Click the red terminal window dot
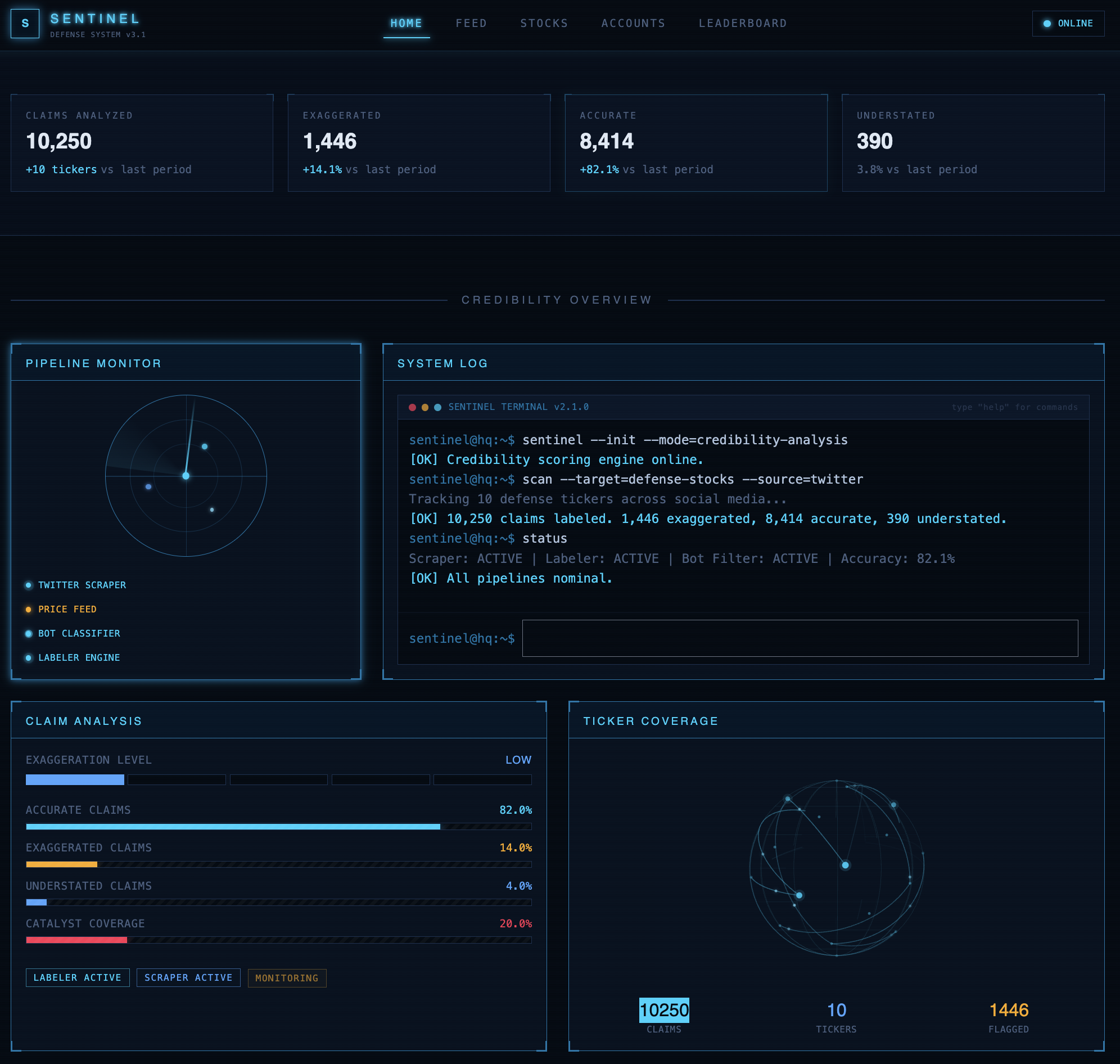Image resolution: width=1120 pixels, height=1064 pixels. (412, 407)
